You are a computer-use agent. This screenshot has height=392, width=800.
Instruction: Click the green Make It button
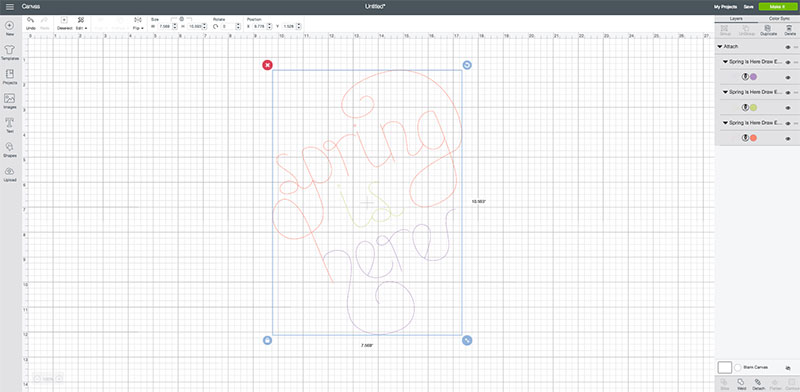[x=778, y=7]
